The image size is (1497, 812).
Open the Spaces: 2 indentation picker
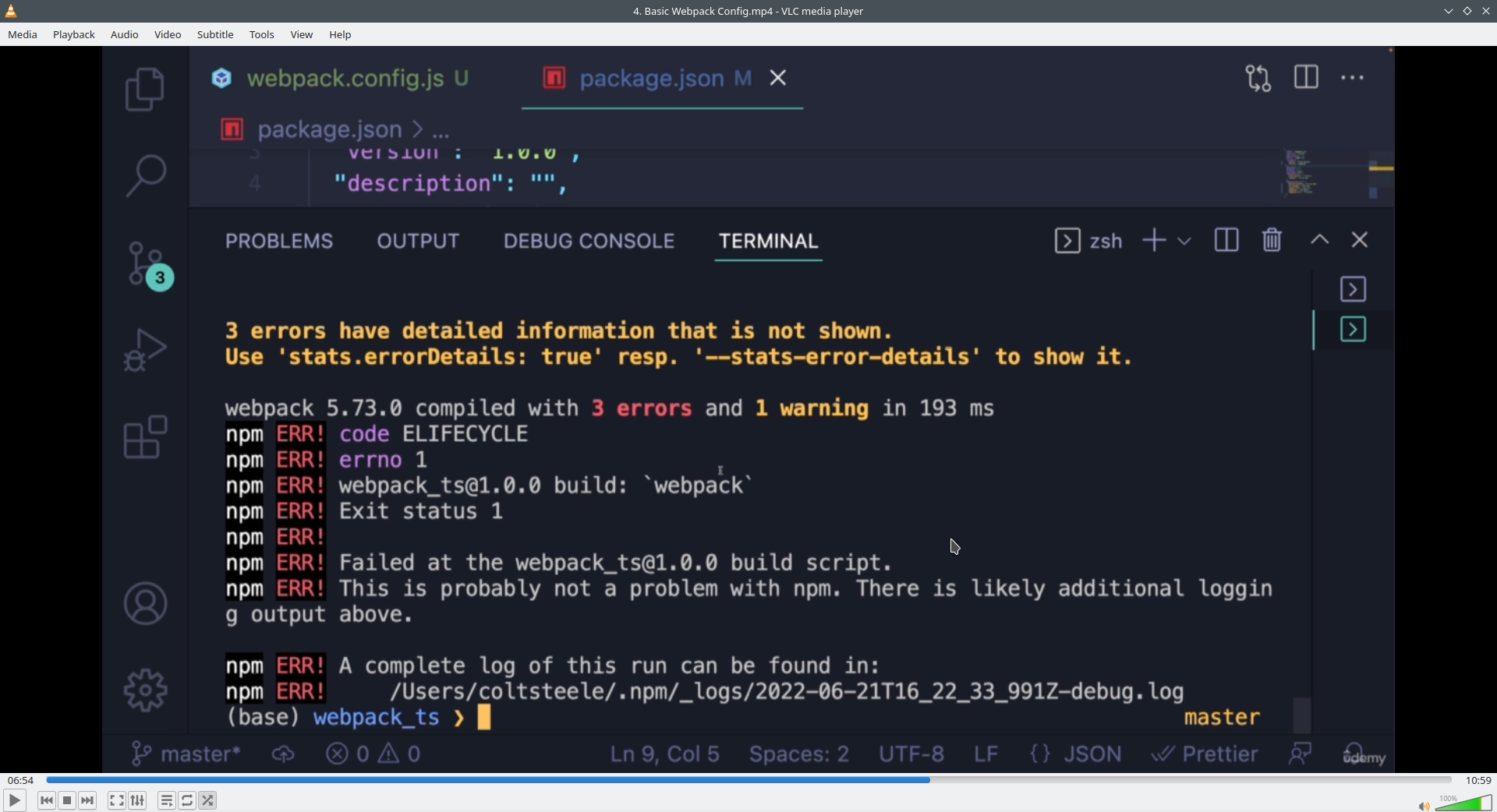coord(799,754)
